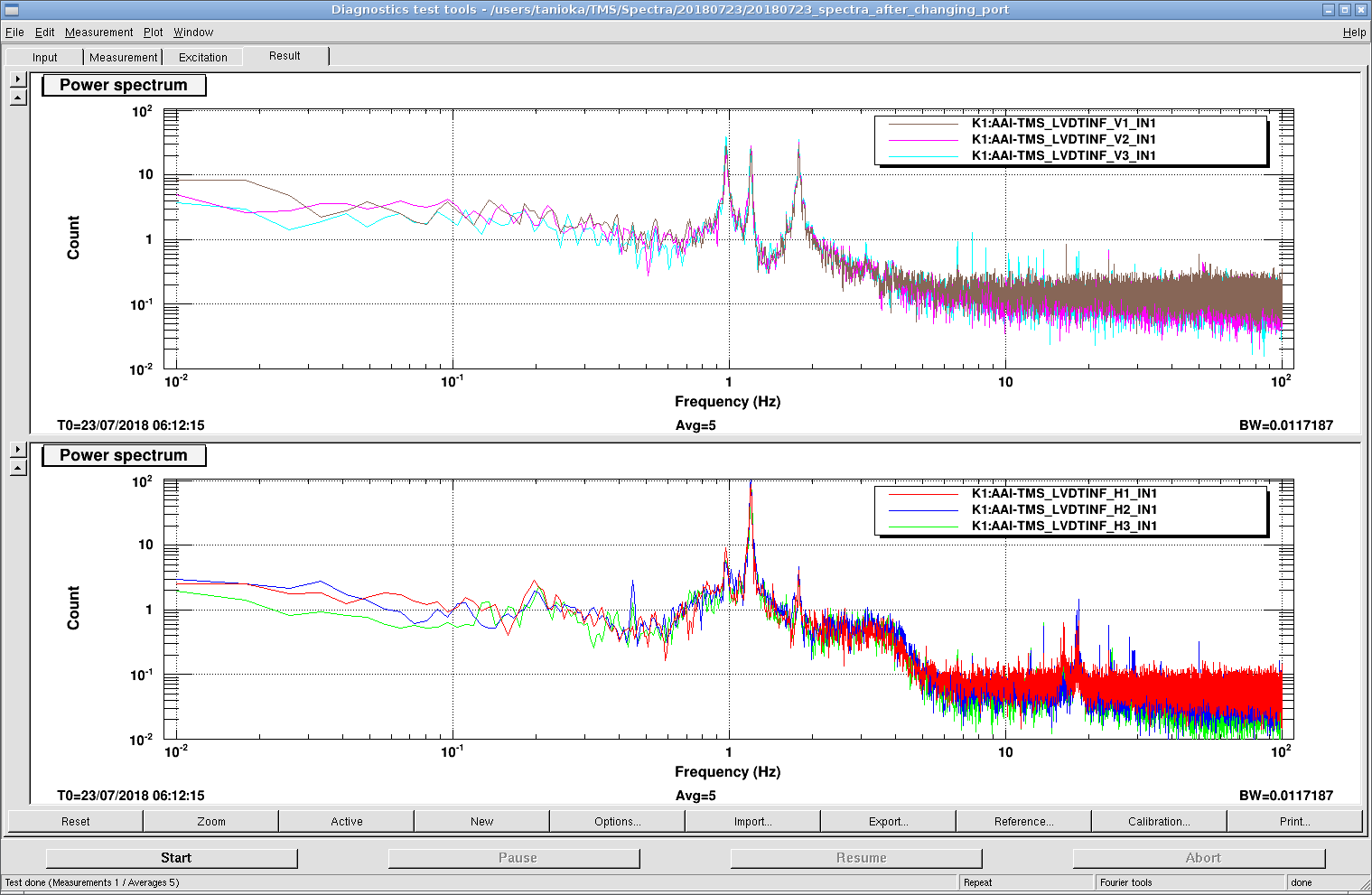1372x895 pixels.
Task: Click right-arrow icon beside top plot
Action: 18,79
